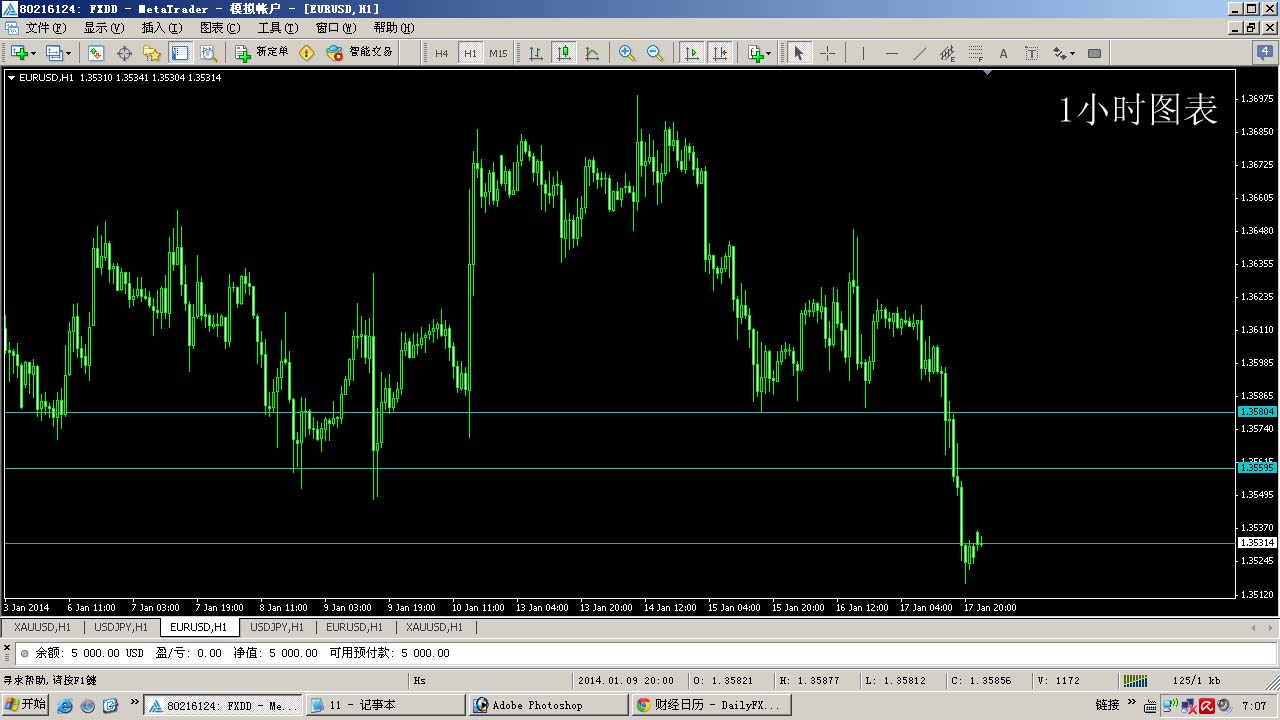Click the 1.35804 horizontal line price label
1280x720 pixels.
coord(1257,412)
